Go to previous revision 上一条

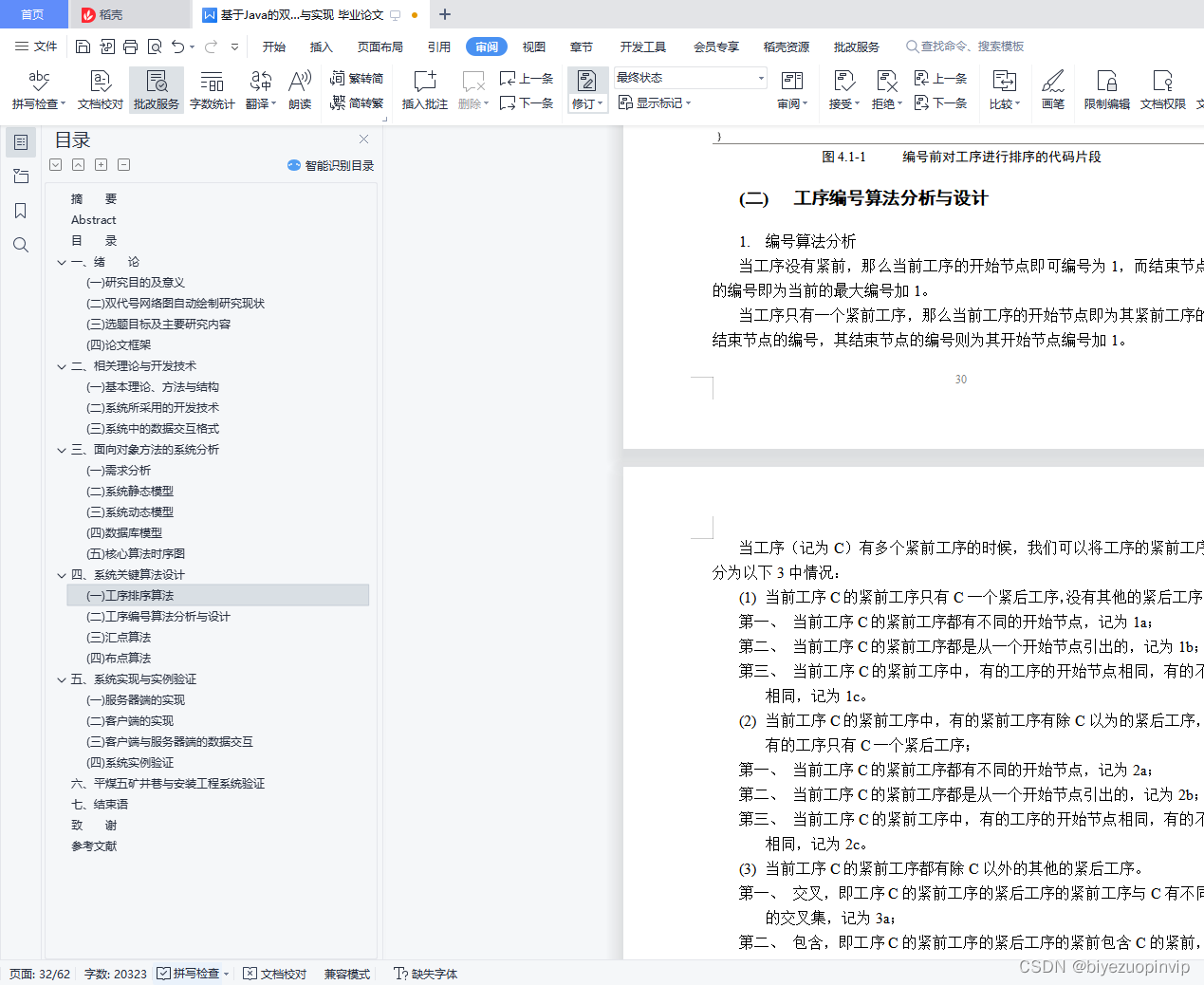pyautogui.click(x=940, y=79)
